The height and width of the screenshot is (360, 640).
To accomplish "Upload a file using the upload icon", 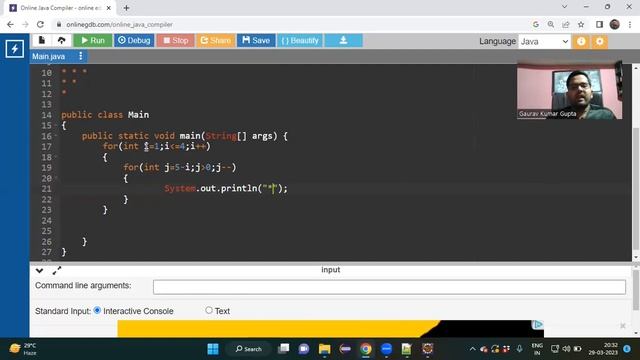I will coord(61,40).
